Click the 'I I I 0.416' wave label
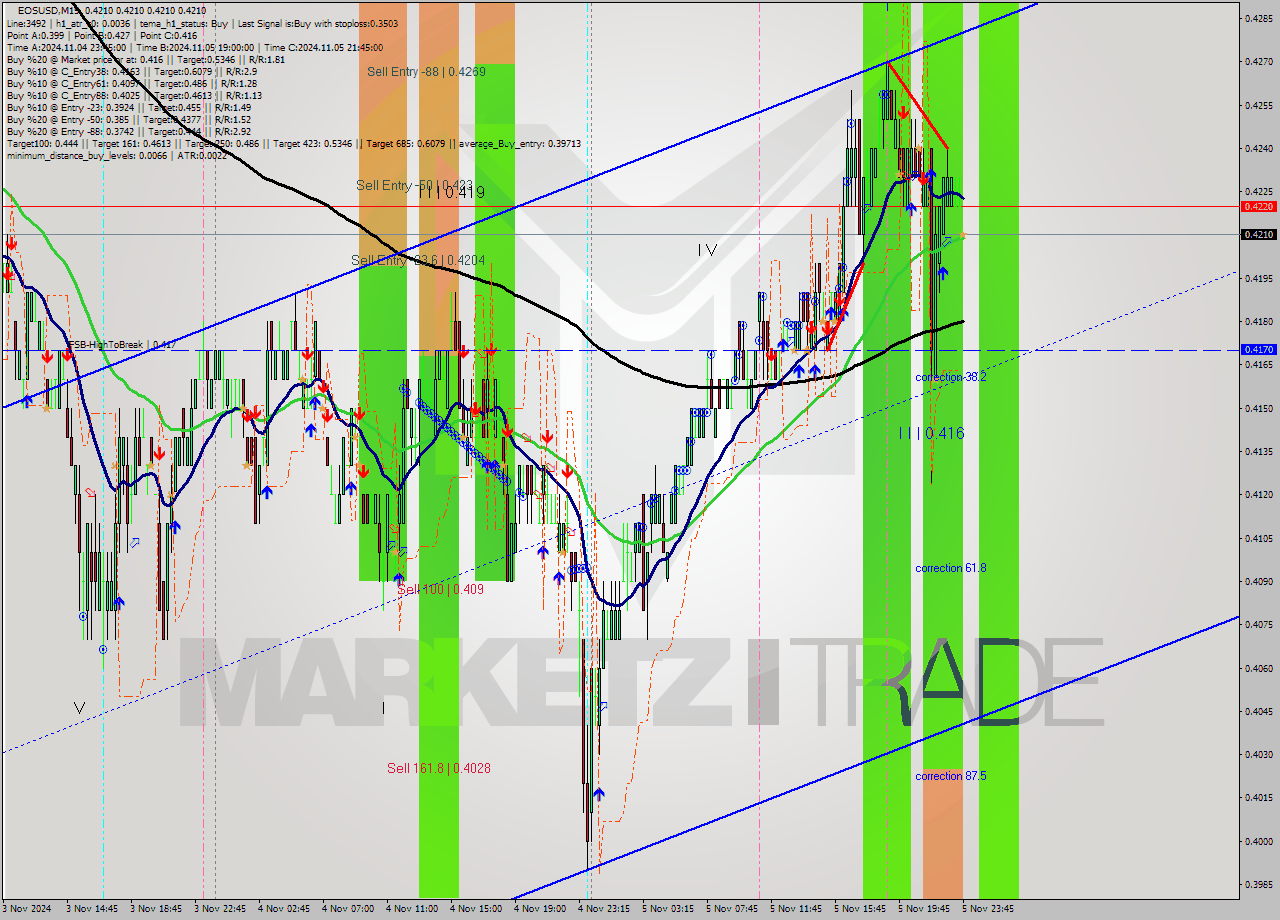The width and height of the screenshot is (1280, 920). (930, 433)
